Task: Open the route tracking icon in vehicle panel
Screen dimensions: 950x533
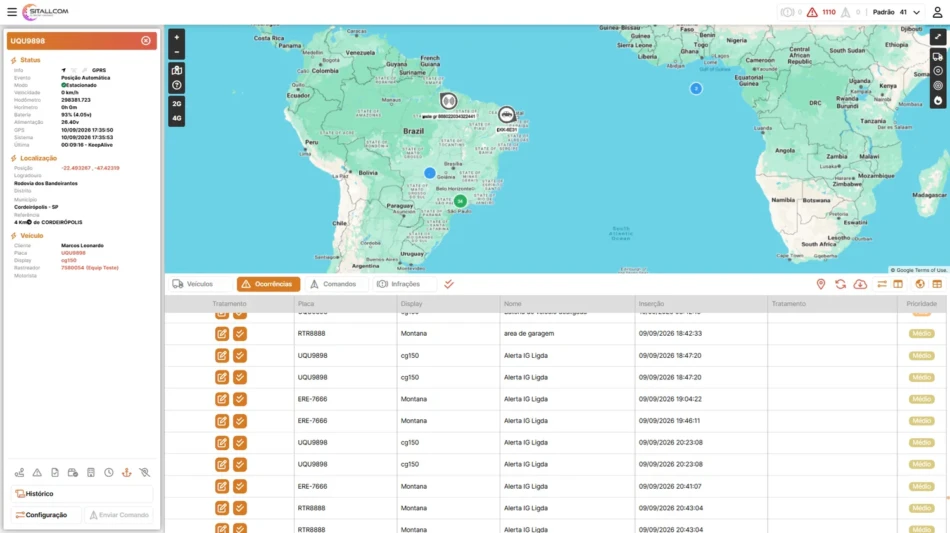Action: tap(19, 472)
